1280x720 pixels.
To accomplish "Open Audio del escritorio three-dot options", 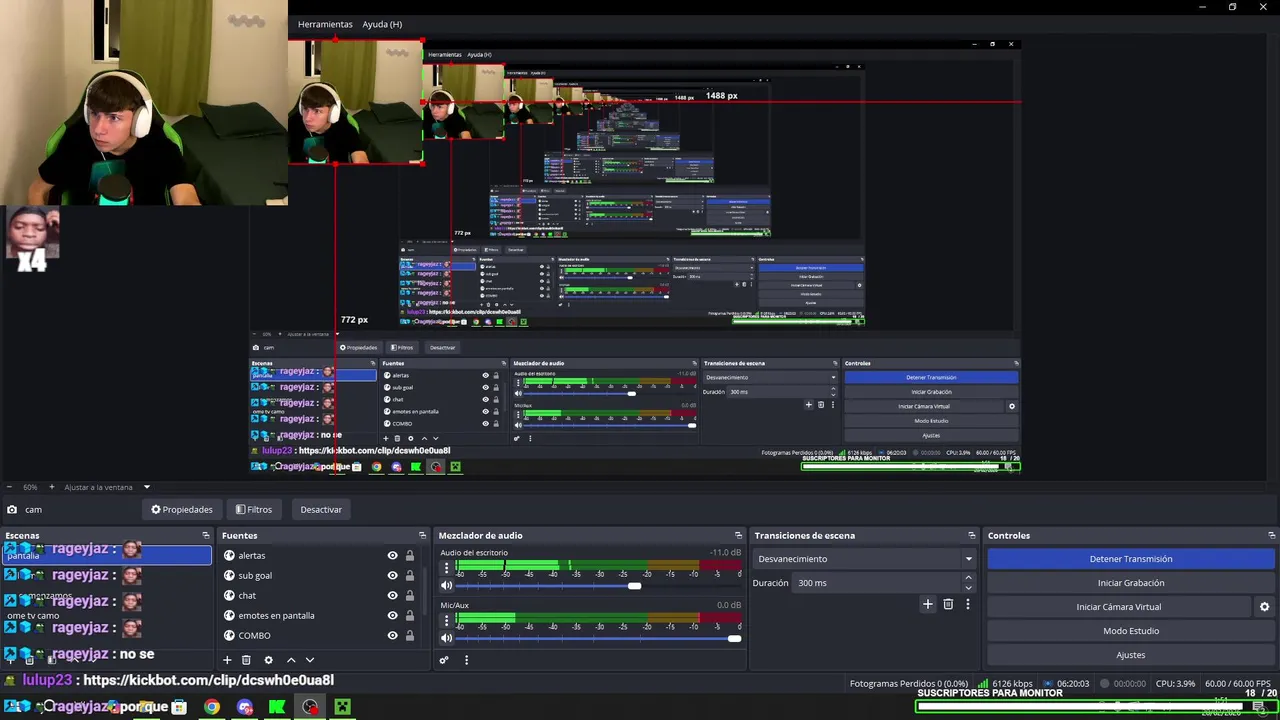I will (447, 568).
